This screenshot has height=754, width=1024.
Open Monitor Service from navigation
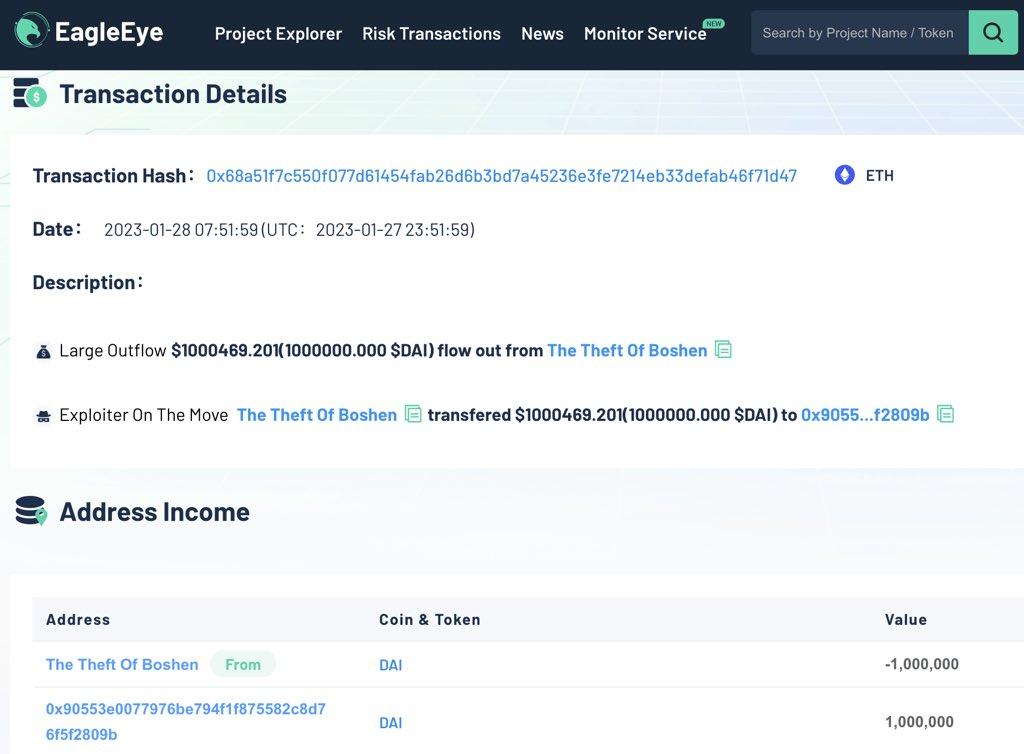click(645, 33)
